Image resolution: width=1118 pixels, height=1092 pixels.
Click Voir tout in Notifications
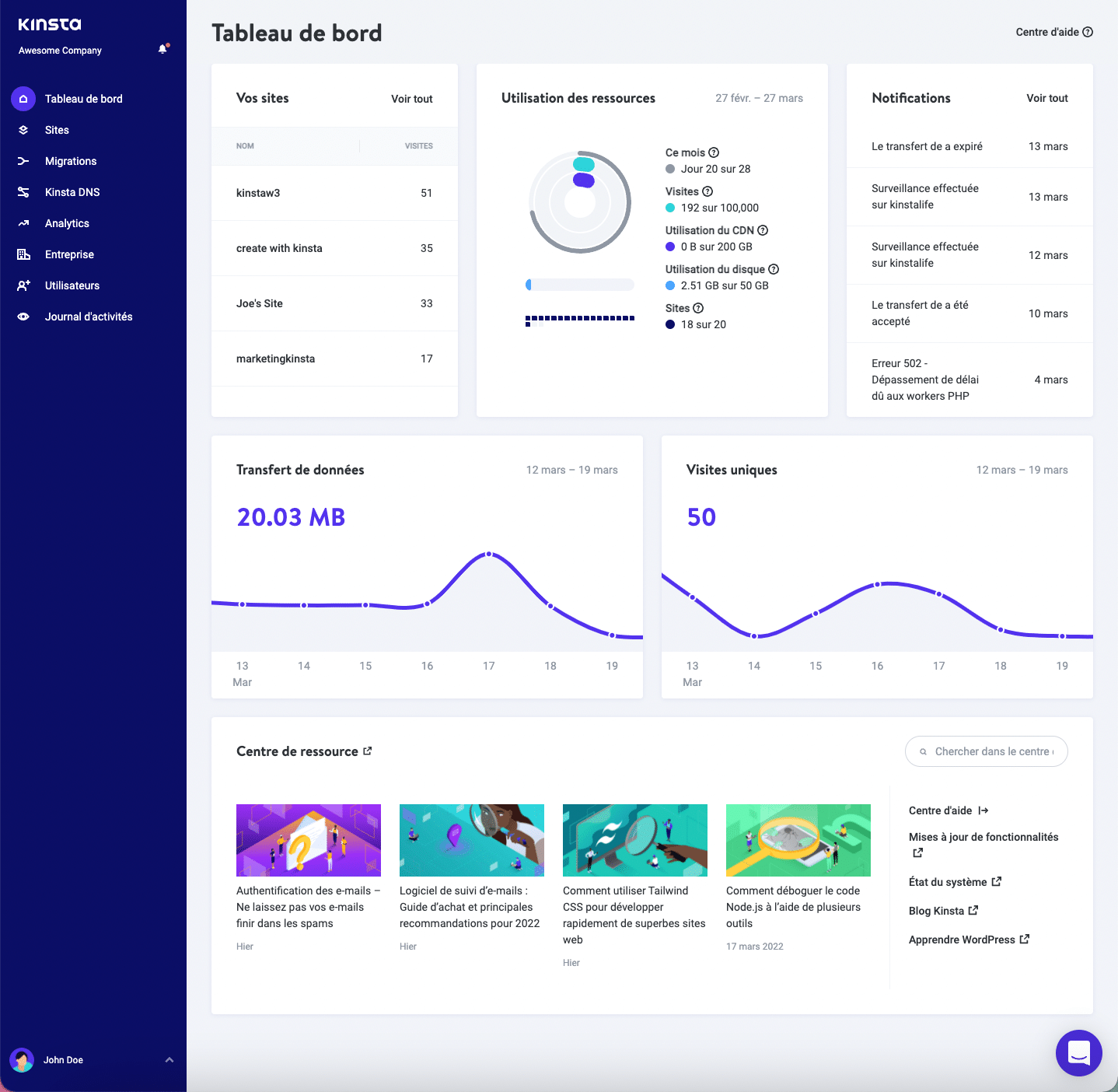coord(1046,98)
